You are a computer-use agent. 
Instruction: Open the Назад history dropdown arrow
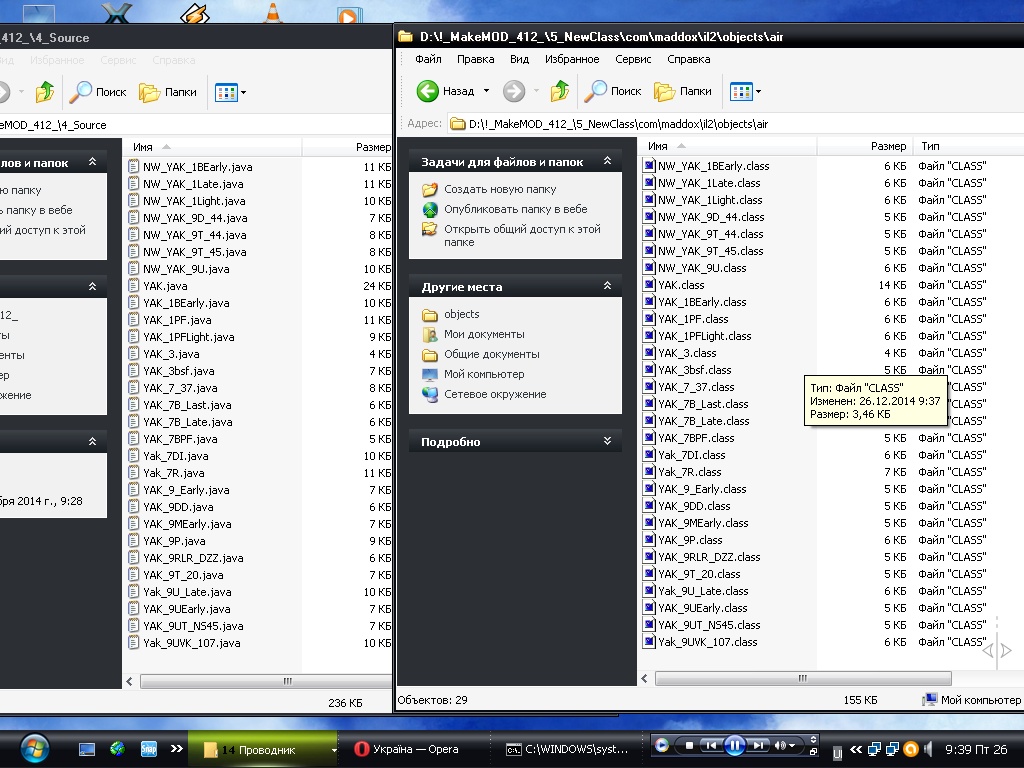(x=486, y=91)
